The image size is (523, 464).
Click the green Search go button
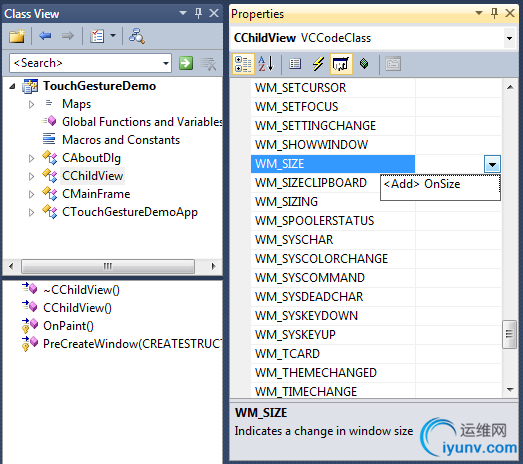pyautogui.click(x=186, y=63)
